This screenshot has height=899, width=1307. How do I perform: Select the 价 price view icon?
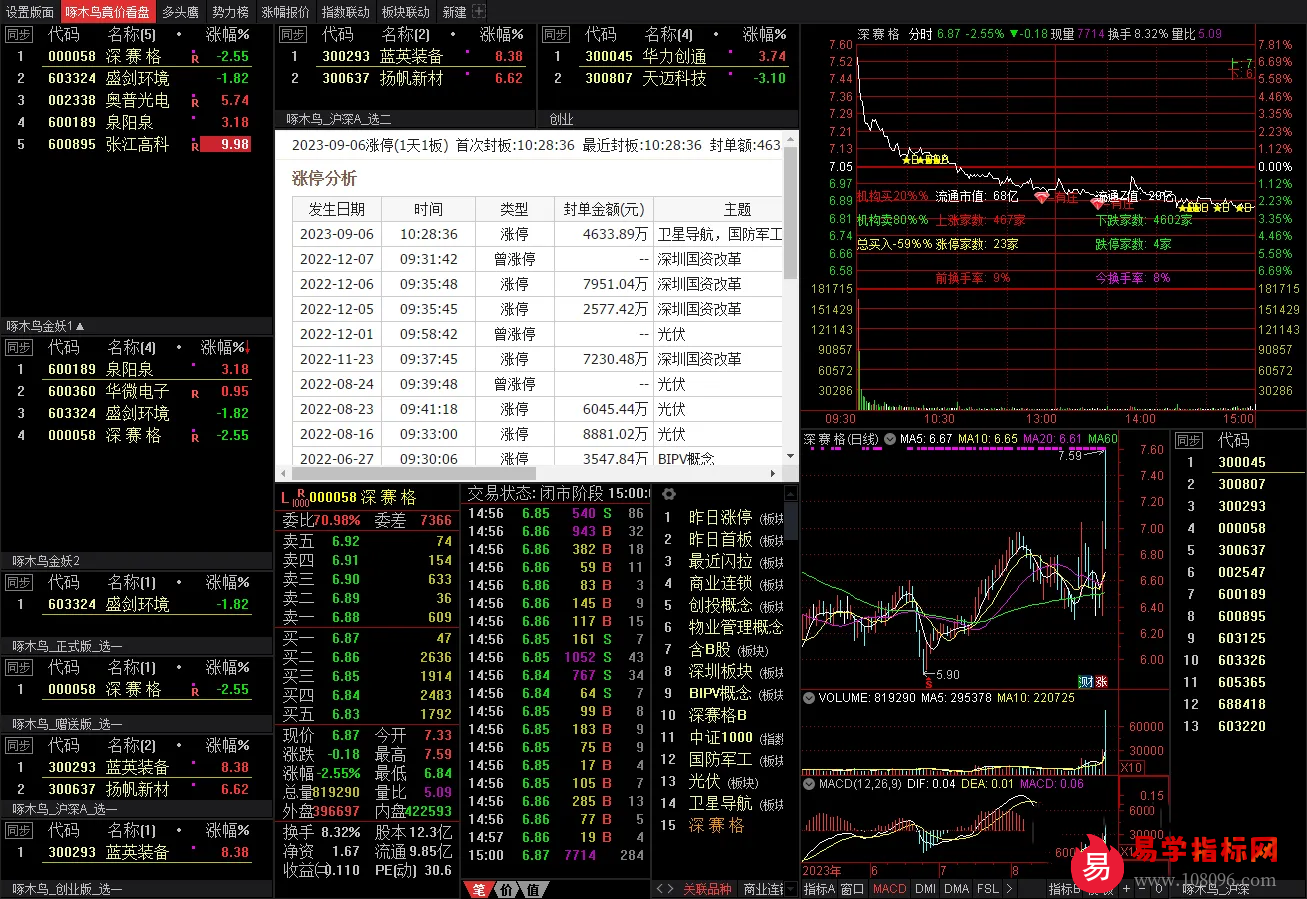click(x=506, y=889)
